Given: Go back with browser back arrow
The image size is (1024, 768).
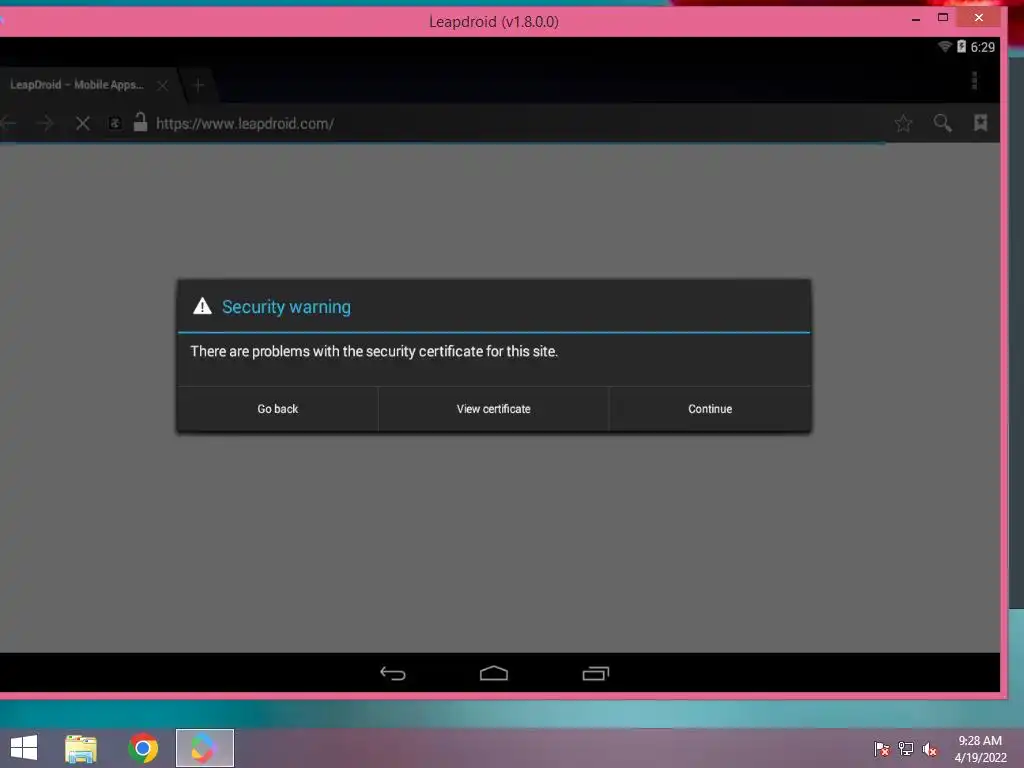Looking at the screenshot, I should pyautogui.click(x=8, y=123).
